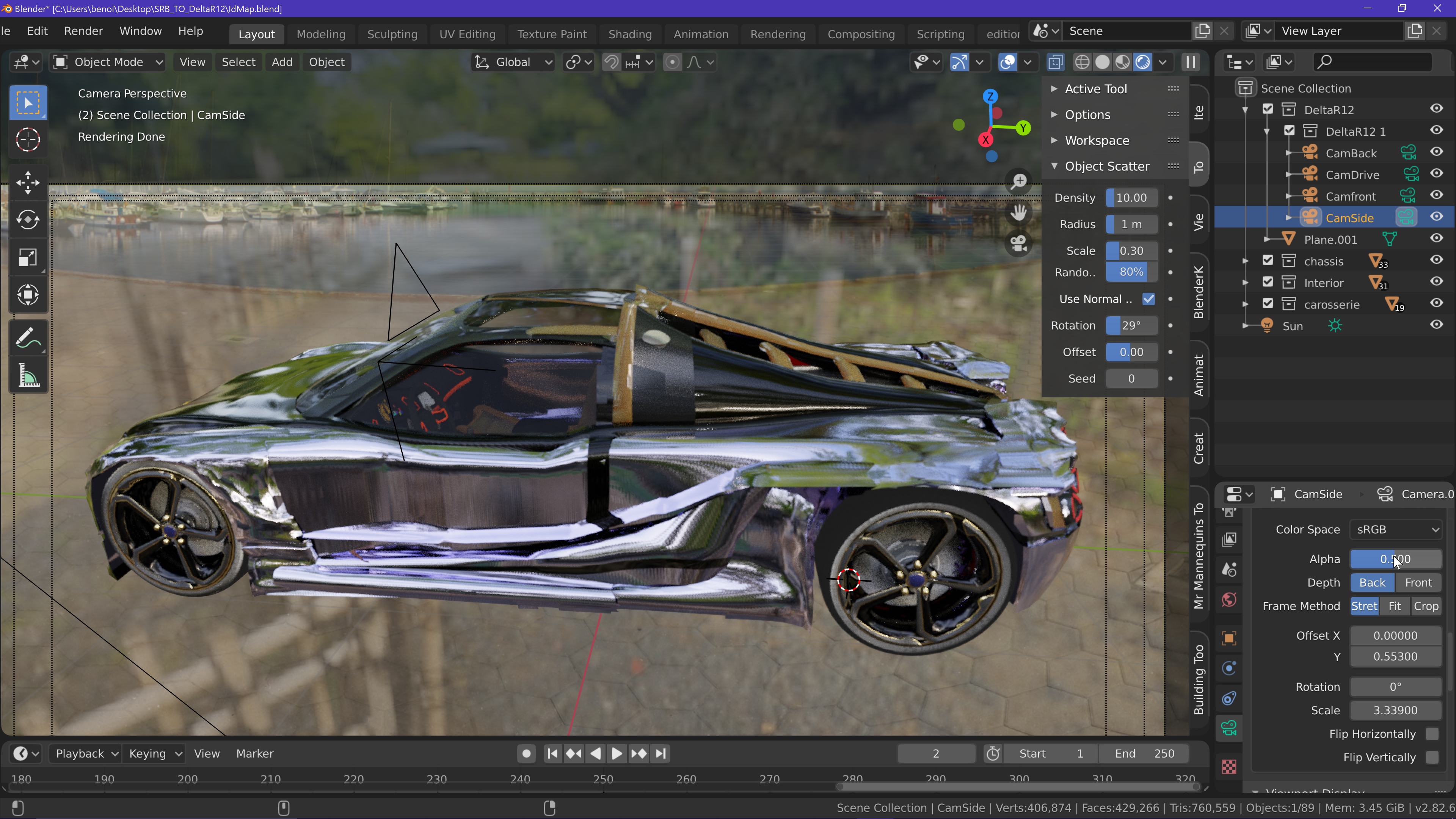Hide the Sun light in outliner
Image resolution: width=1456 pixels, height=819 pixels.
(1436, 325)
